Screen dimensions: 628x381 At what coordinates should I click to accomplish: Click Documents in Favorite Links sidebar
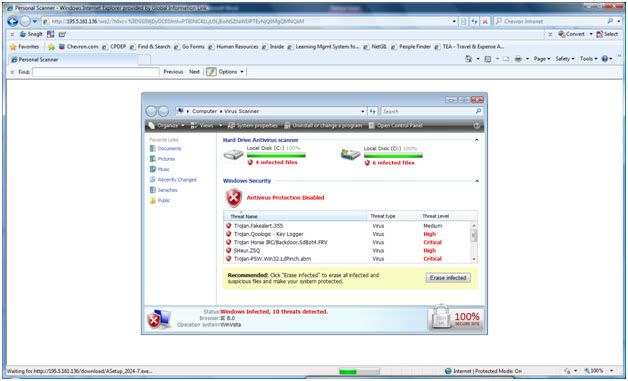click(165, 148)
